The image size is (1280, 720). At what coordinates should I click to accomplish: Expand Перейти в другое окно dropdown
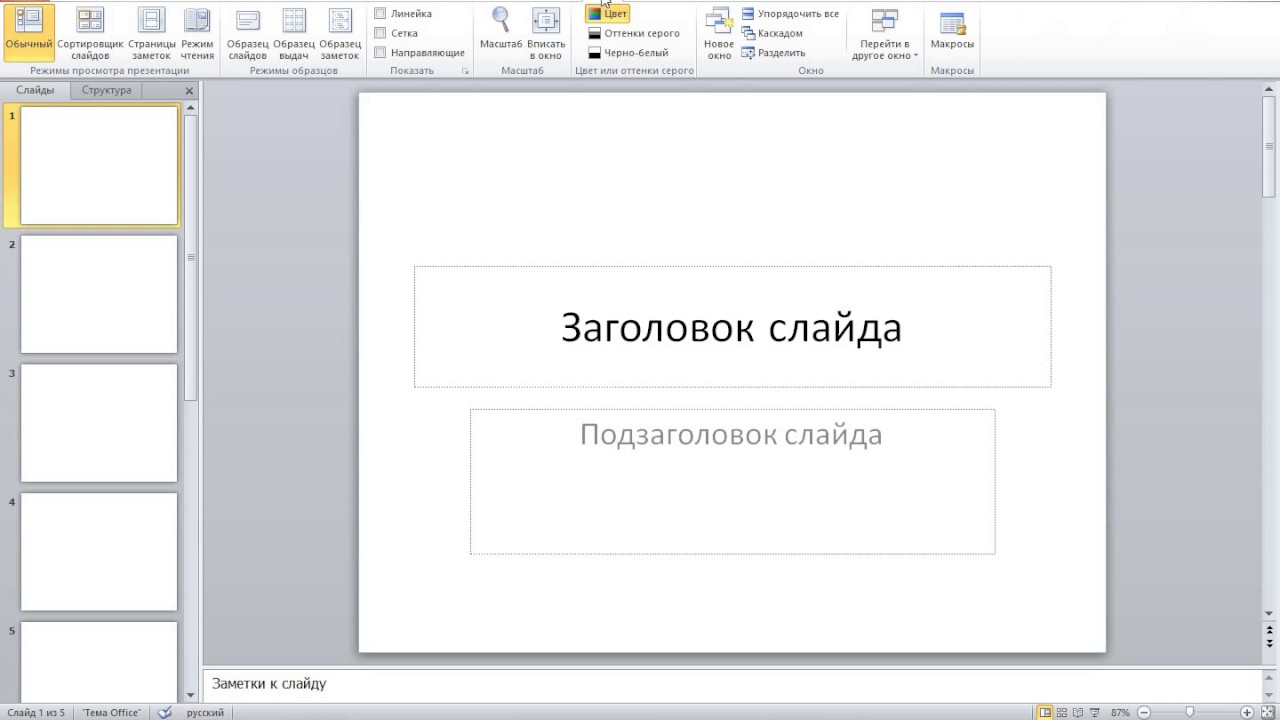click(x=885, y=33)
